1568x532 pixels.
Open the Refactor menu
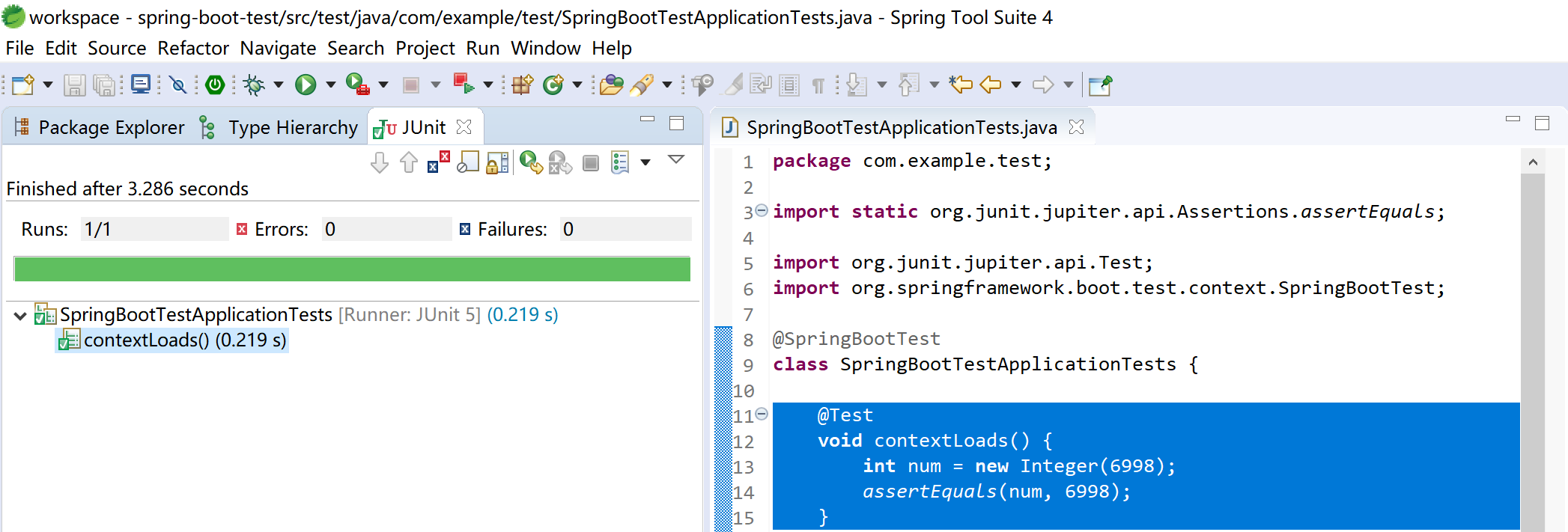pyautogui.click(x=192, y=49)
